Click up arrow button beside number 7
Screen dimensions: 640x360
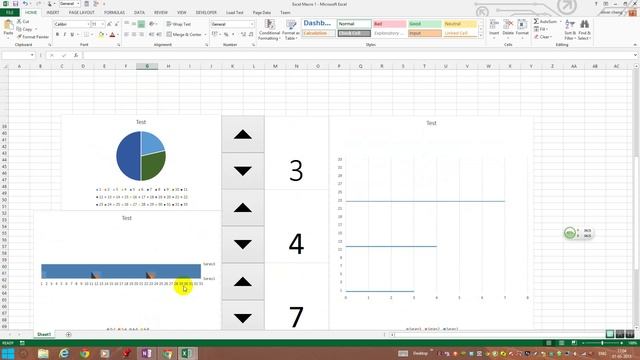click(x=243, y=281)
